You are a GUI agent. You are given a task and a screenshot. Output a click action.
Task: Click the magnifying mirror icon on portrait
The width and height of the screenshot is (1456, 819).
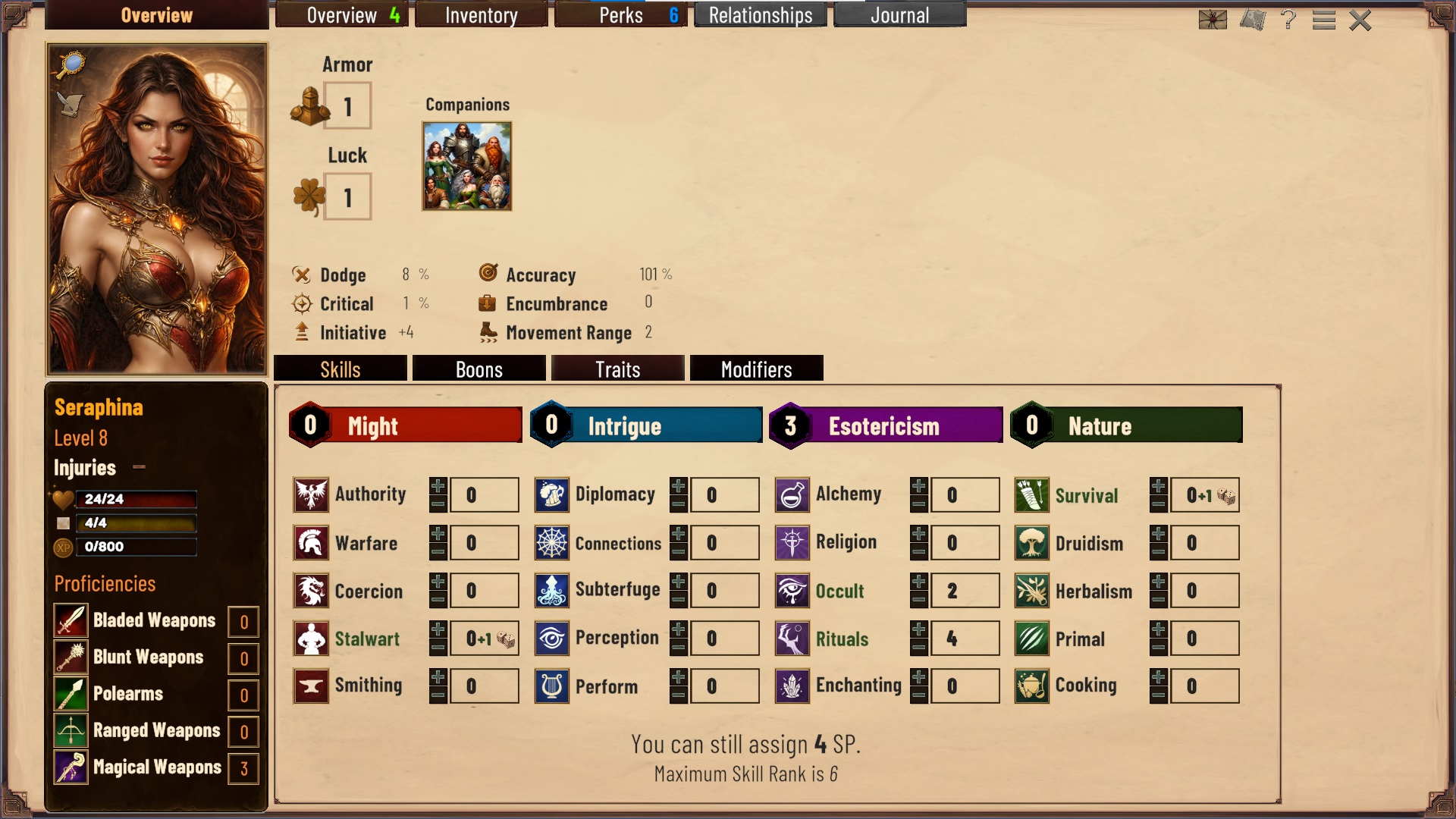tap(71, 64)
